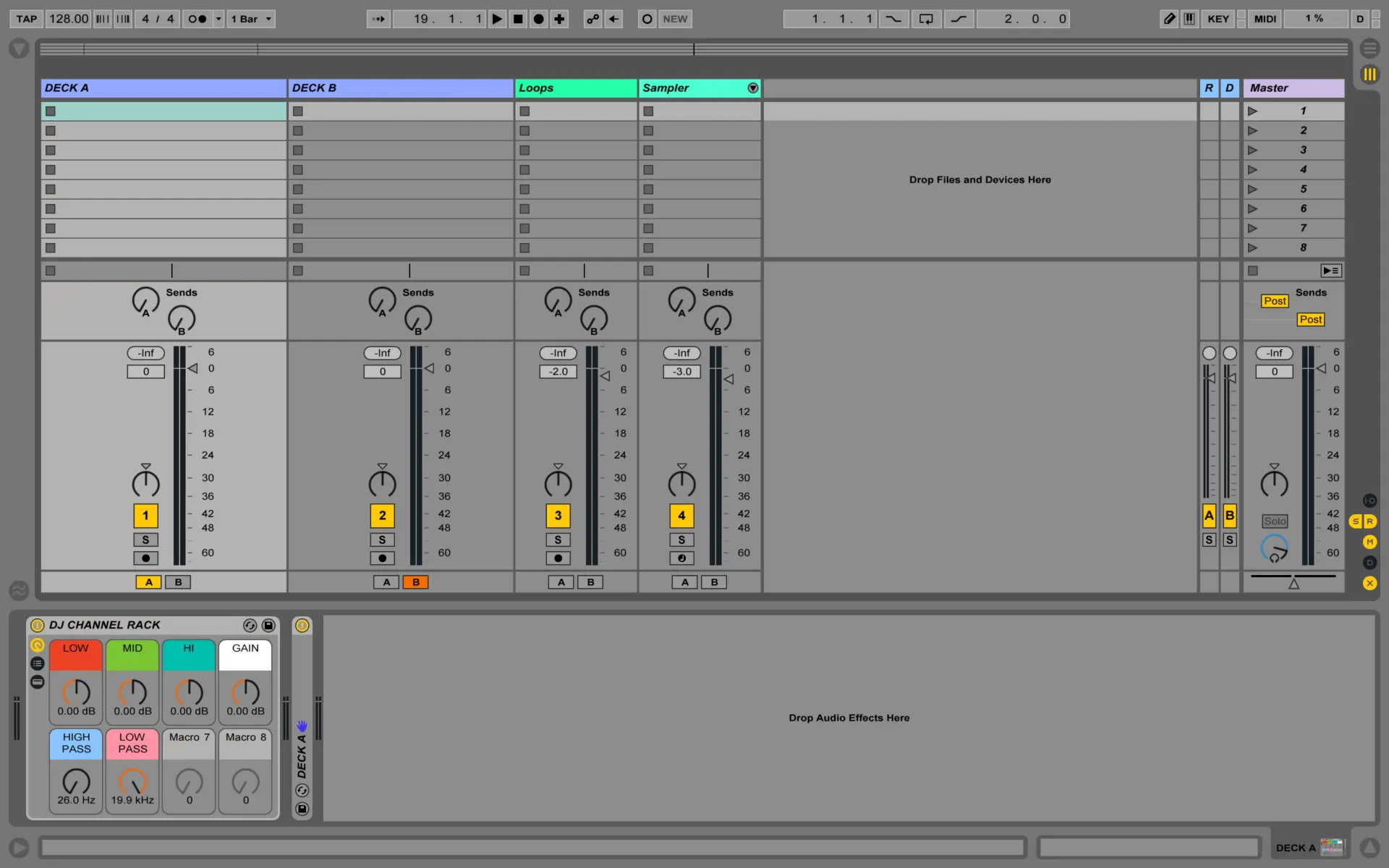Image resolution: width=1389 pixels, height=868 pixels.
Task: Open the metronome settings dropdown arrow
Action: point(218,19)
